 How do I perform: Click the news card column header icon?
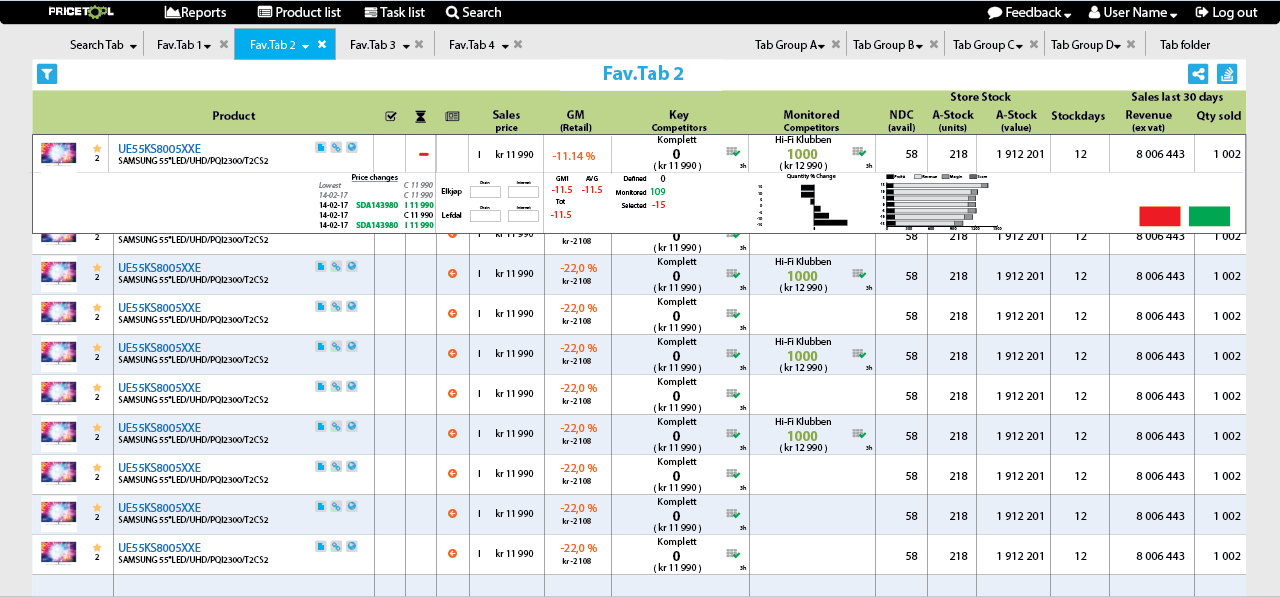click(x=452, y=116)
